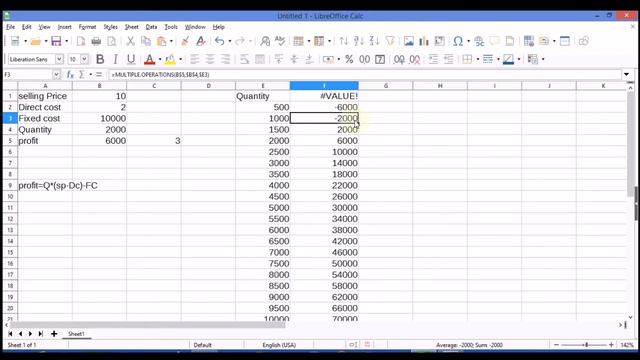
Task: Click the row 5 header
Action: coord(10,141)
